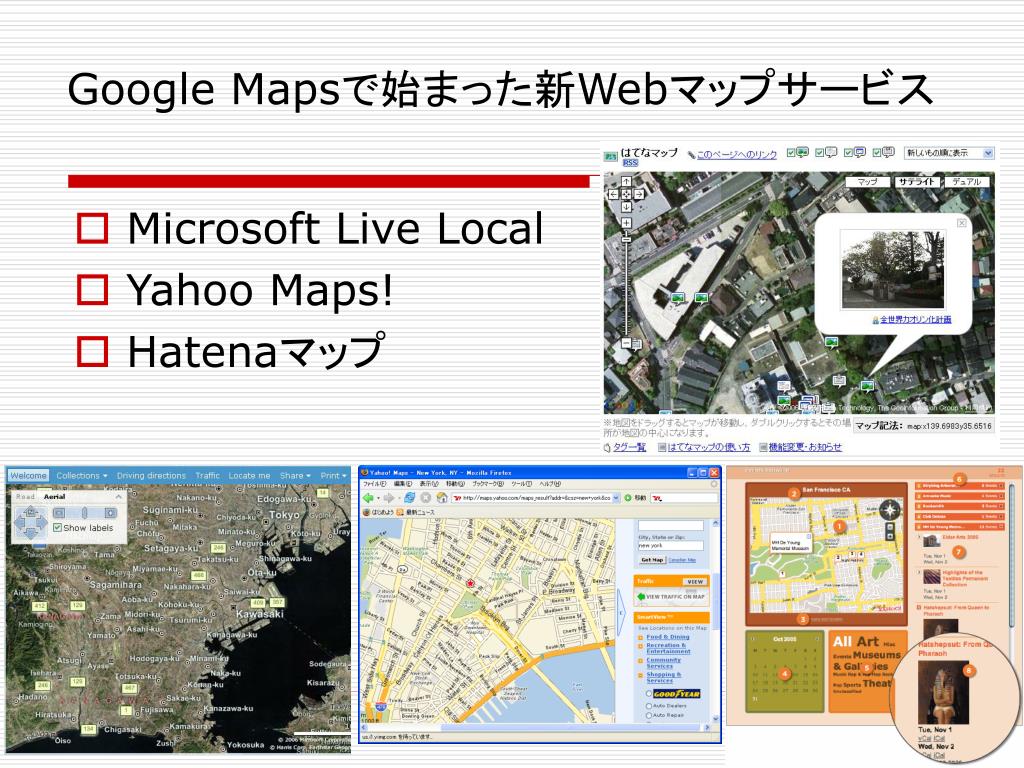Click the green 移動 go button in Firefox
This screenshot has height=768, width=1024.
(x=635, y=498)
